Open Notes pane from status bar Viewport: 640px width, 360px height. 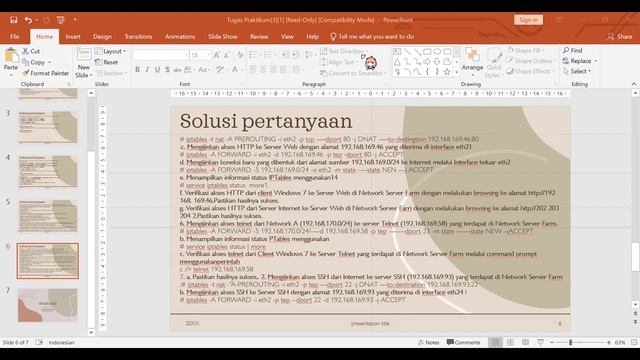coord(429,342)
